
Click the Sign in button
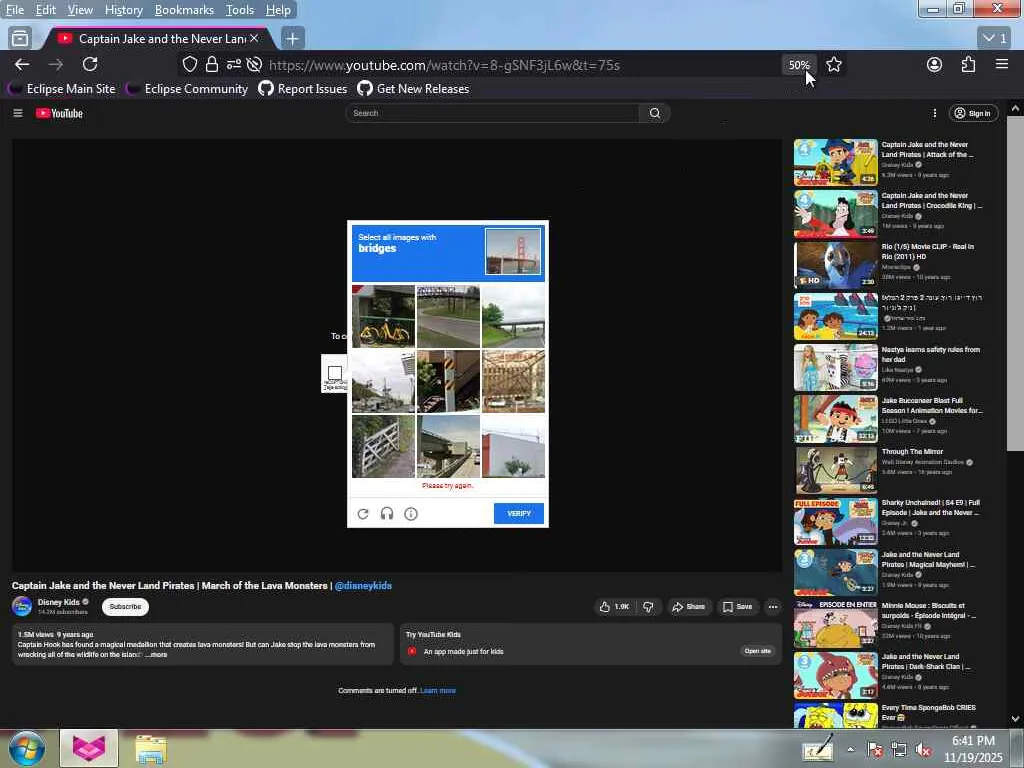(x=973, y=113)
